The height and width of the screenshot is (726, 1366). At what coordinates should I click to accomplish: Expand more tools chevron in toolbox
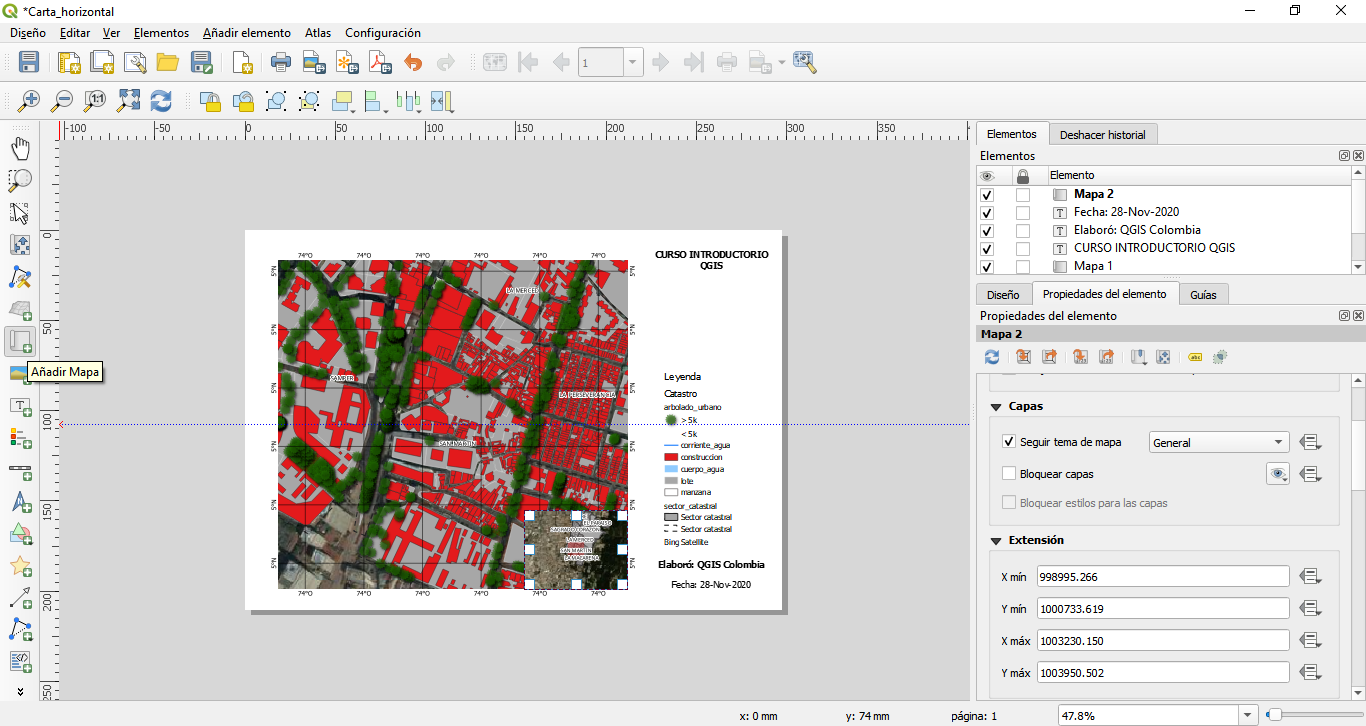pyautogui.click(x=20, y=691)
